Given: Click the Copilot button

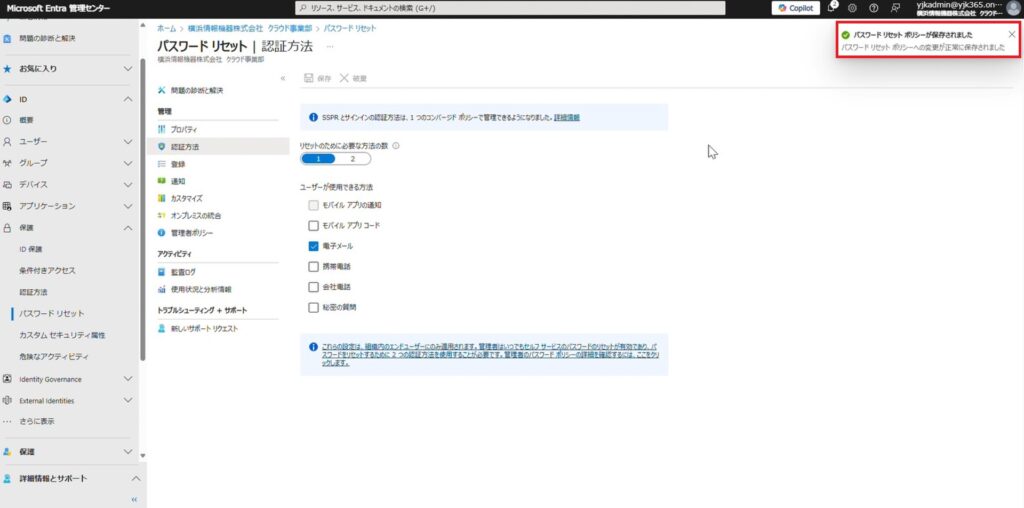Looking at the screenshot, I should [795, 8].
